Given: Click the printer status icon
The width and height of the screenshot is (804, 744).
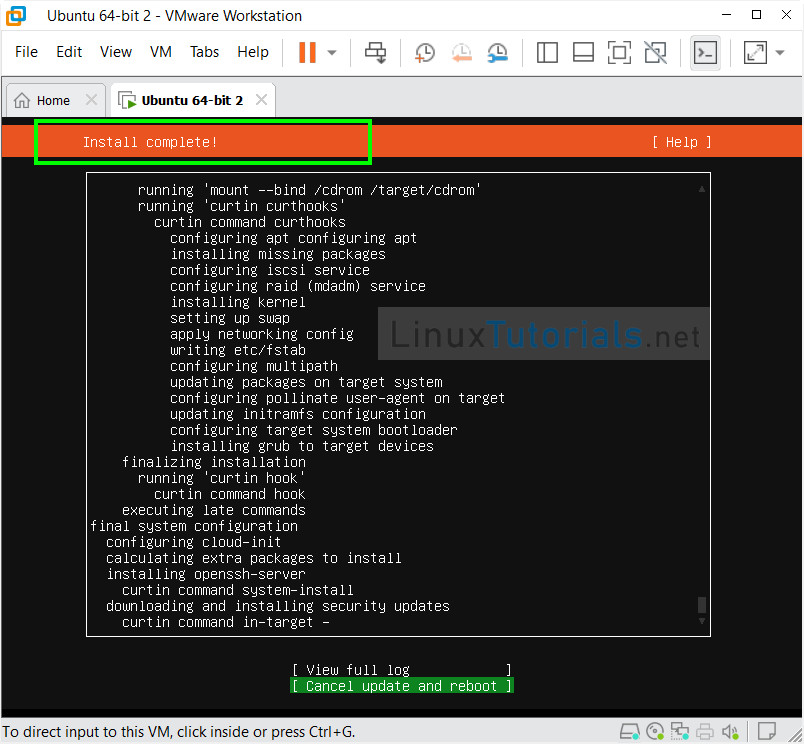Looking at the screenshot, I should click(705, 731).
